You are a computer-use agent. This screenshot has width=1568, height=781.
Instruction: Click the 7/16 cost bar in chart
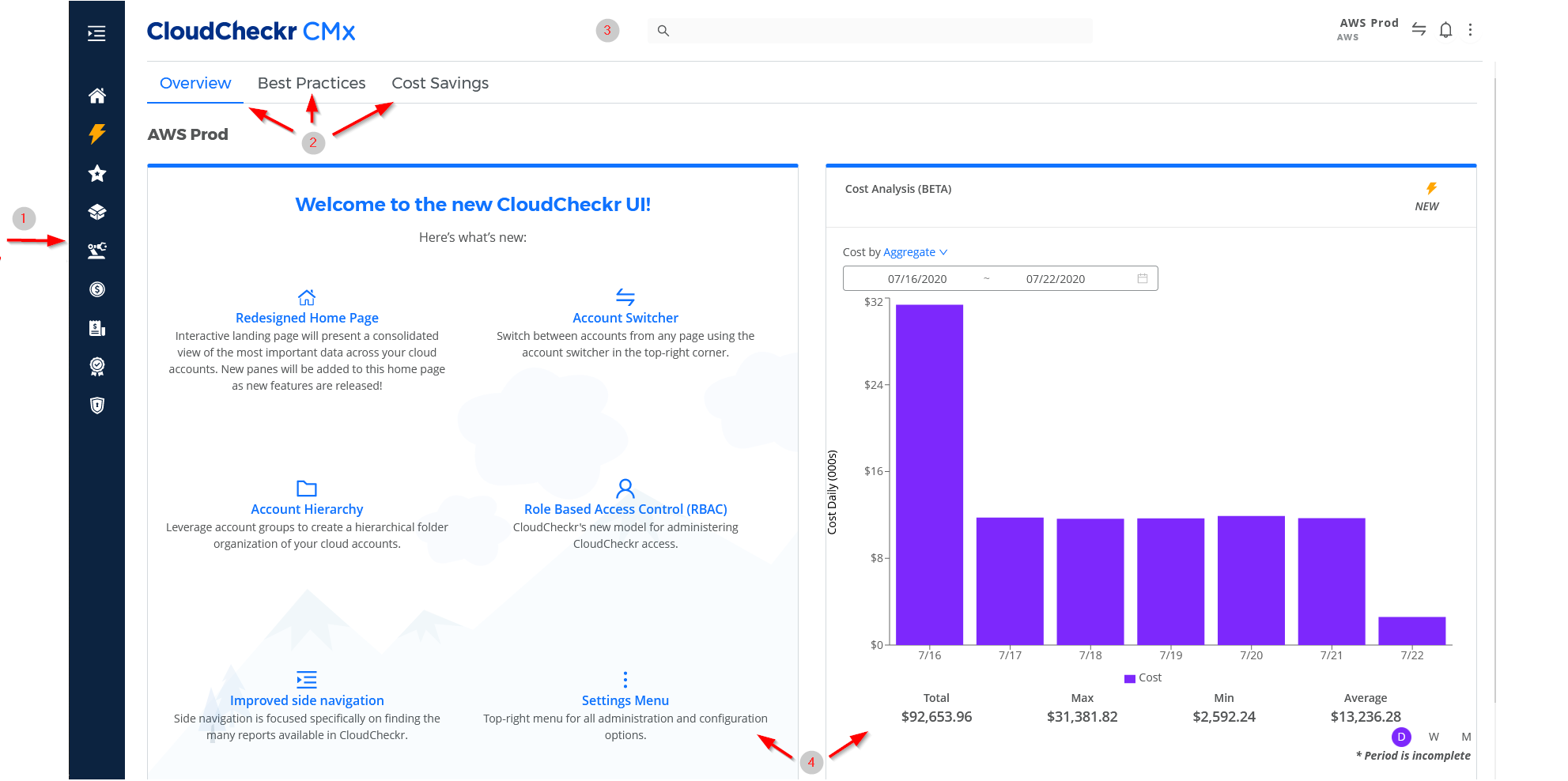pyautogui.click(x=930, y=474)
